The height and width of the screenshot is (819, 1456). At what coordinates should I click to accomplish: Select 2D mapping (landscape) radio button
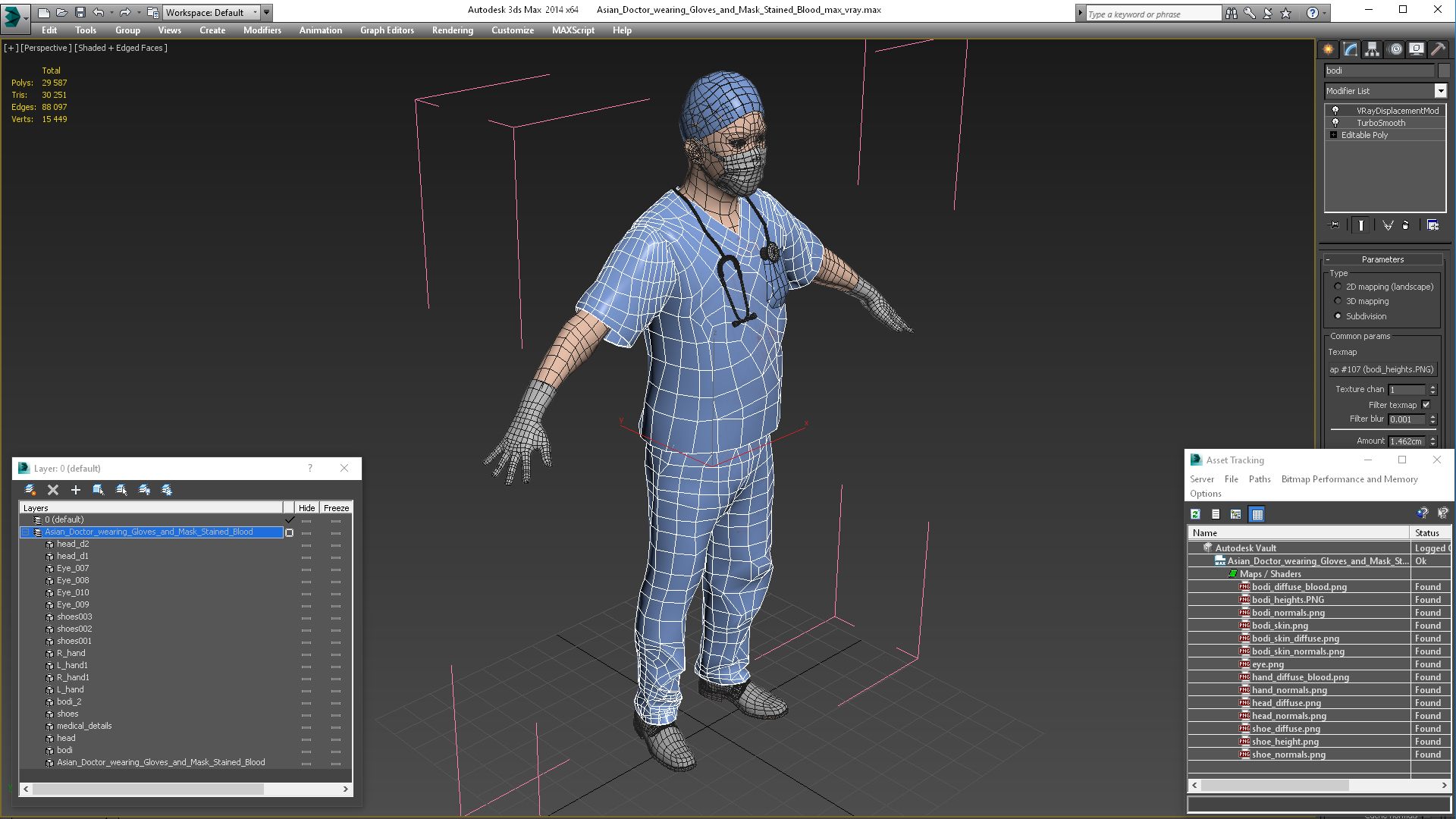click(x=1338, y=287)
